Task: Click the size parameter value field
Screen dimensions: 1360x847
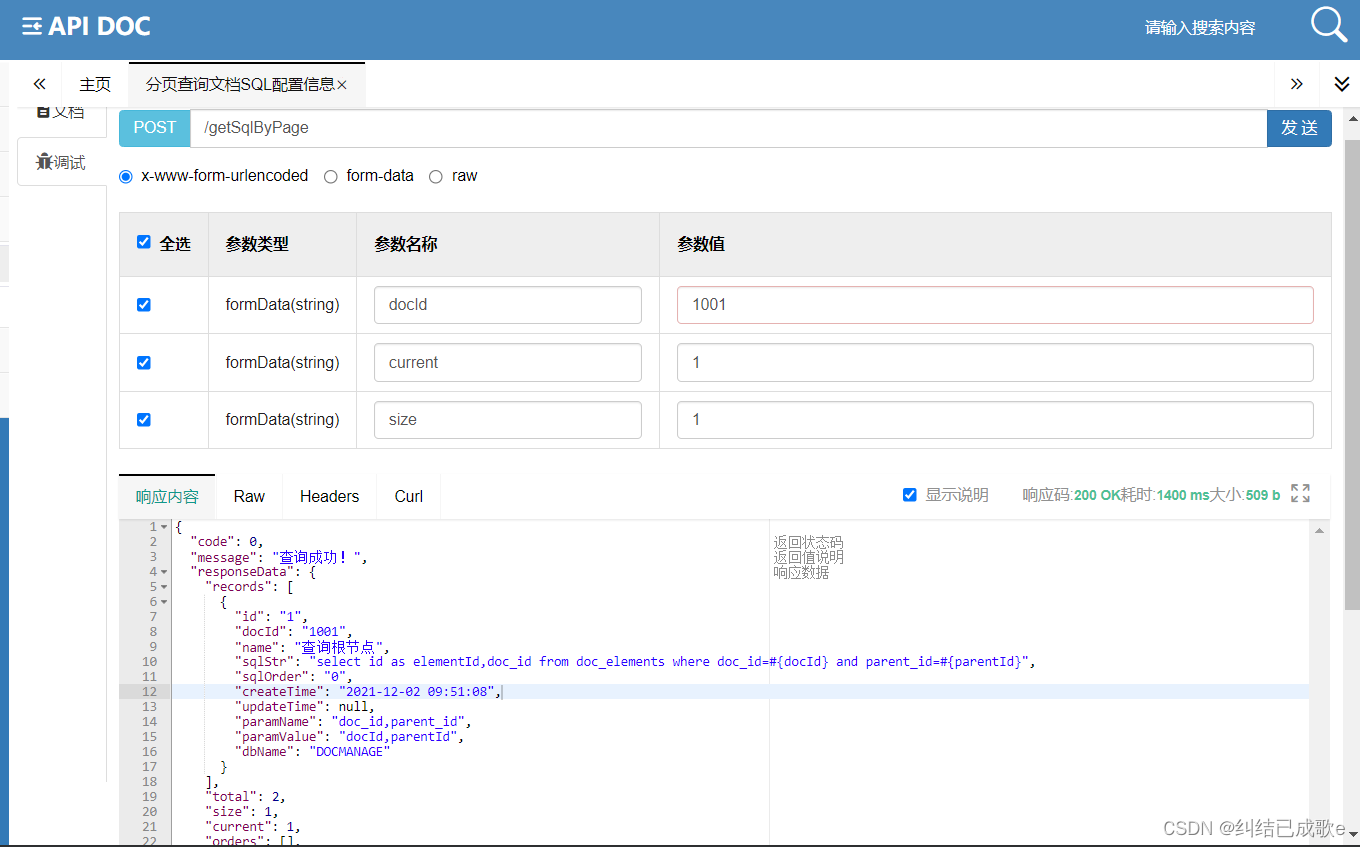Action: point(995,419)
